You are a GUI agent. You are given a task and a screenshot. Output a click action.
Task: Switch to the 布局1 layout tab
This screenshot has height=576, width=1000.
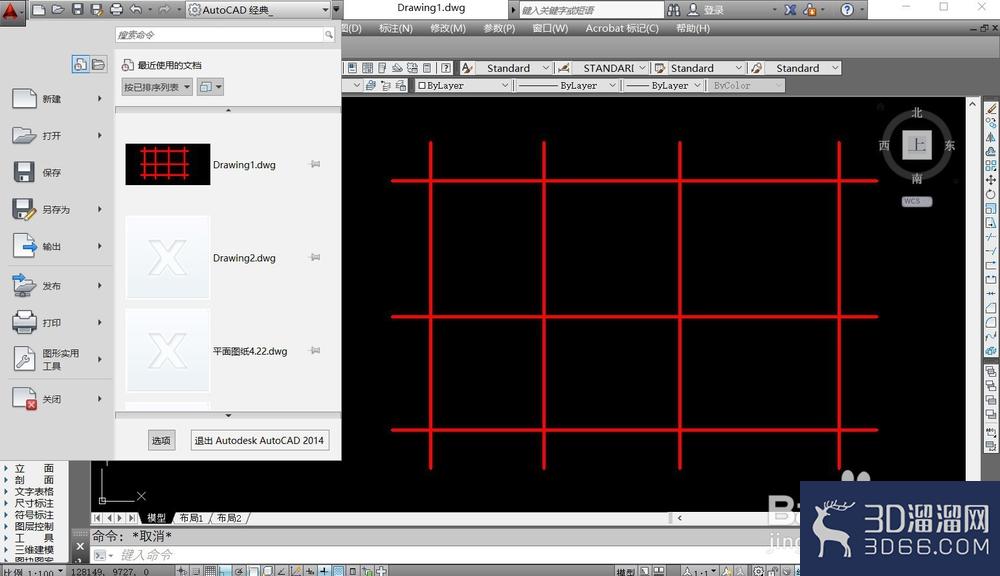tap(191, 518)
